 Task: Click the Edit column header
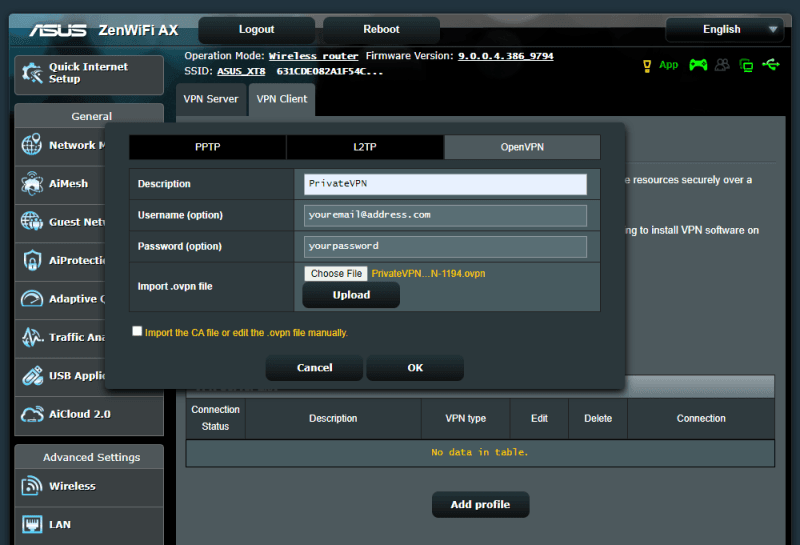[539, 418]
